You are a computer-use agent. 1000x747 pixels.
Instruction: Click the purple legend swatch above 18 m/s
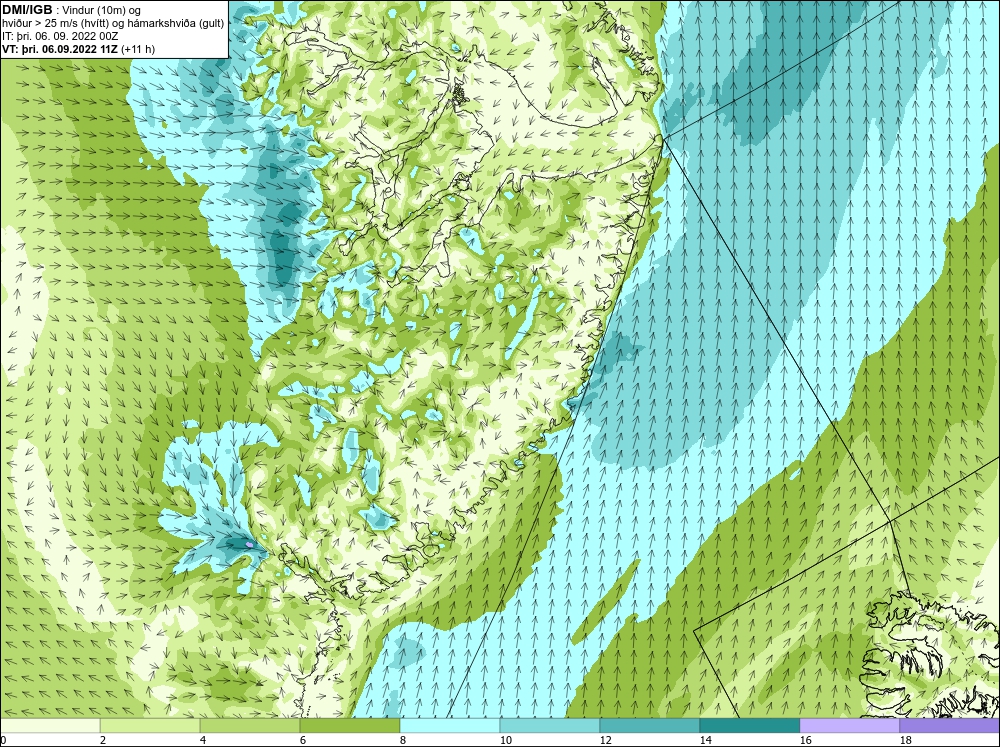click(x=950, y=726)
